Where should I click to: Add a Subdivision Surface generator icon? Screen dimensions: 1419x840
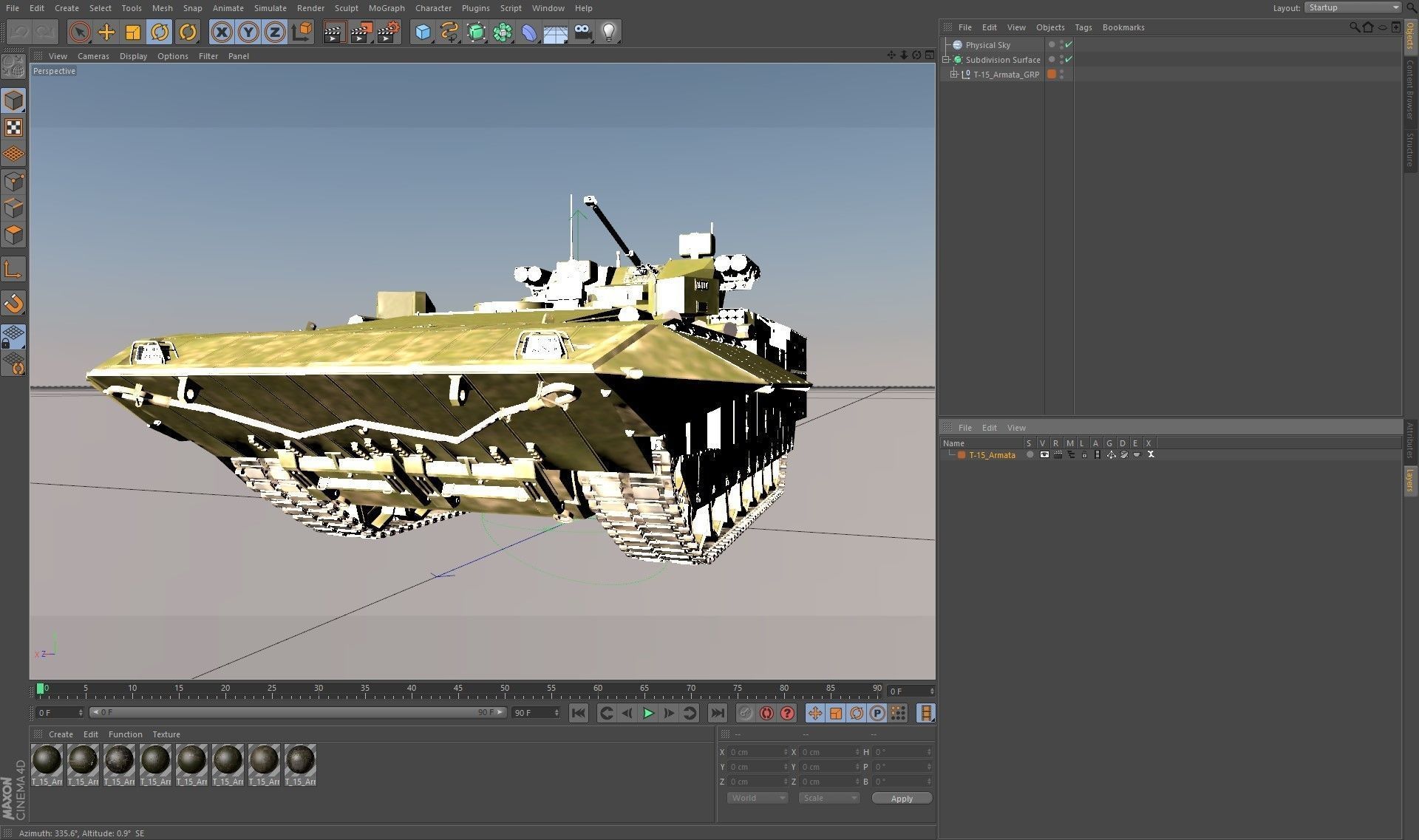coord(477,32)
